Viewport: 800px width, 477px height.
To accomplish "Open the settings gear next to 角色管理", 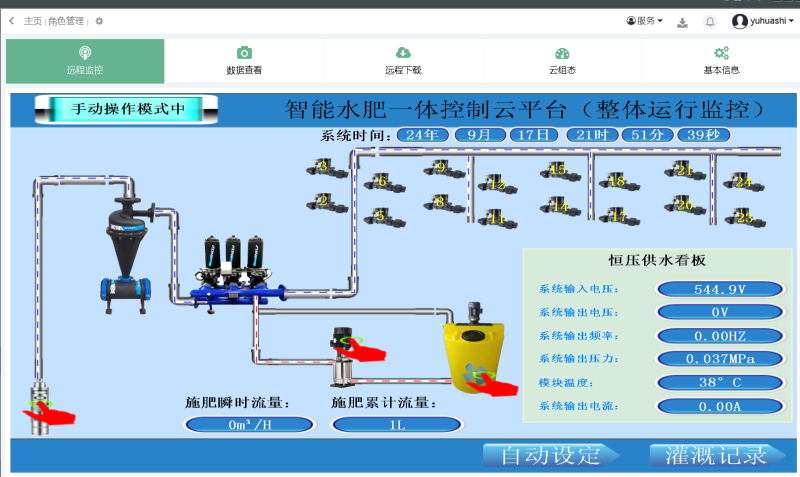I will point(99,21).
